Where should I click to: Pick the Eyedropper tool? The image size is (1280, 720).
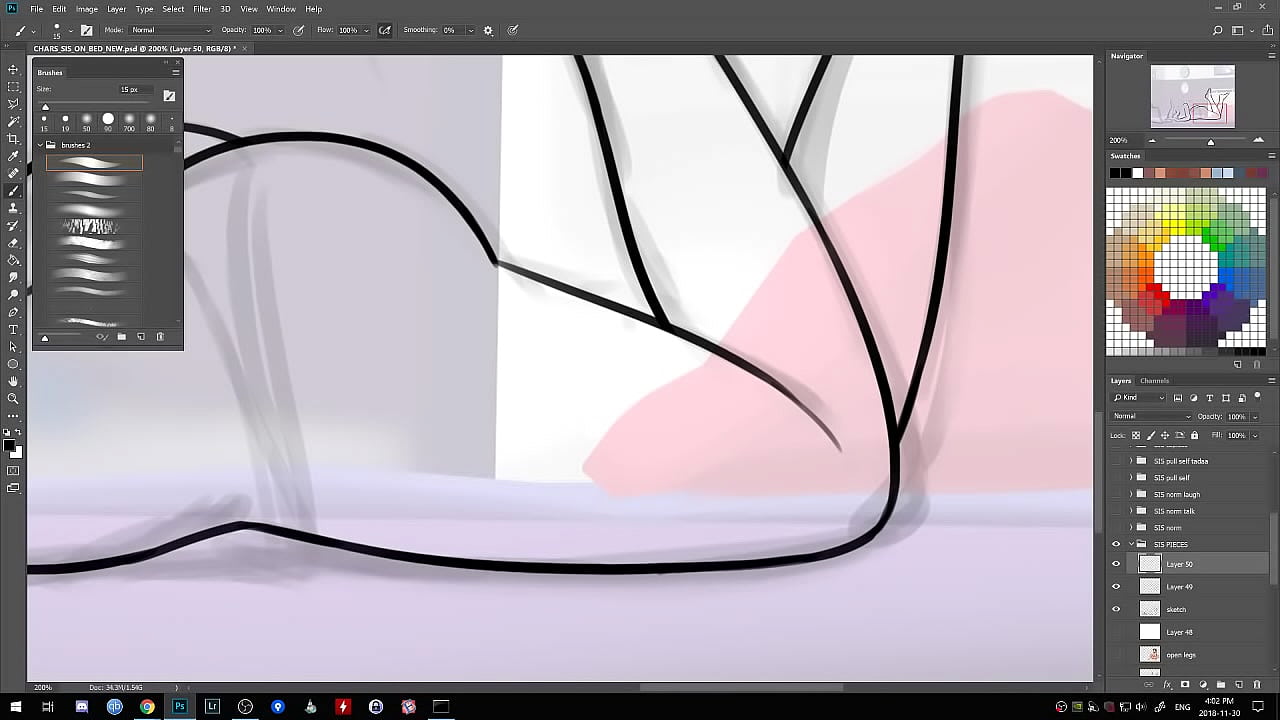click(x=14, y=156)
